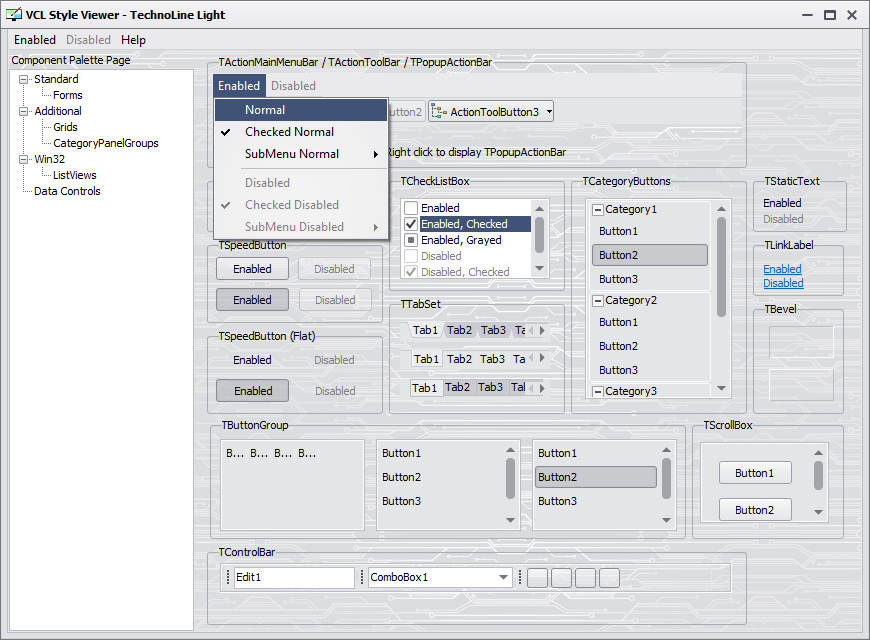Click the ActionToolButton3 icon

coord(439,112)
